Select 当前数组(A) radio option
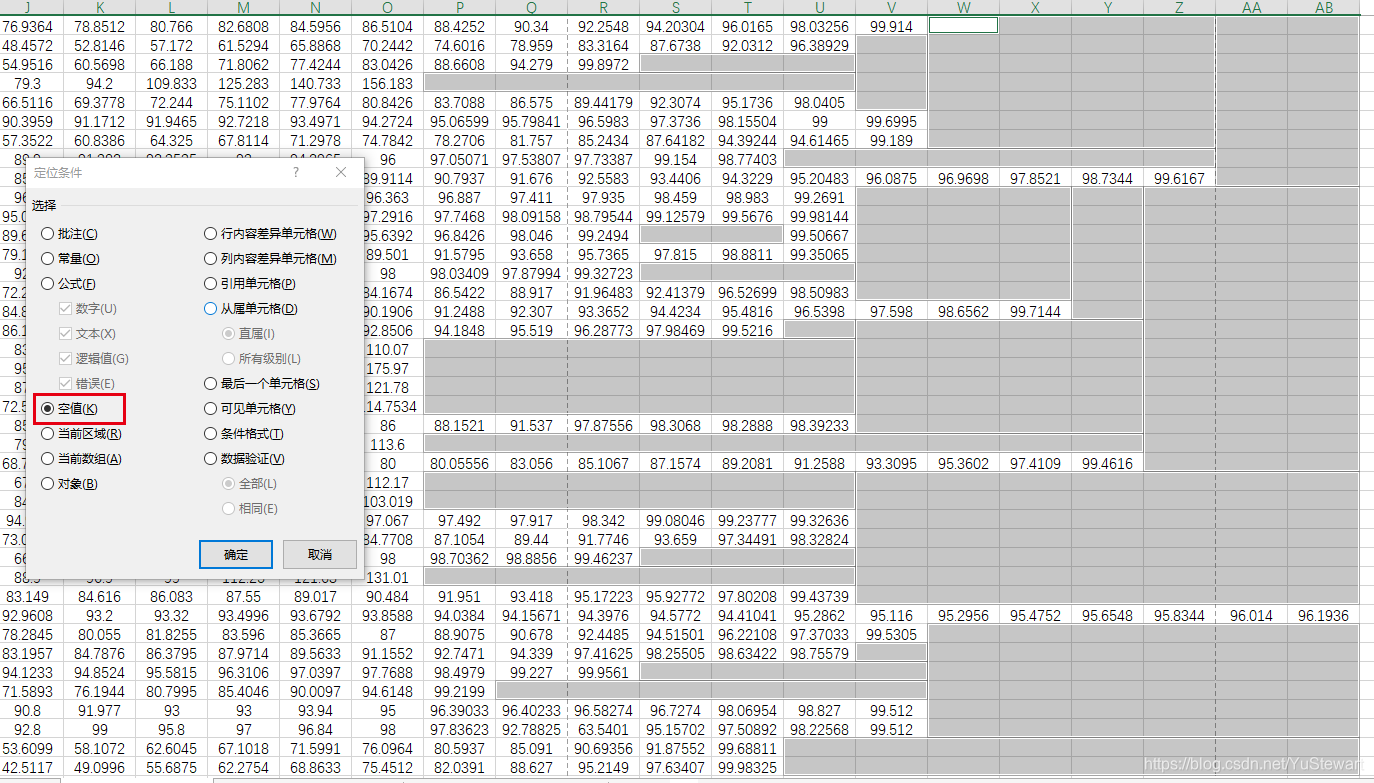This screenshot has height=783, width=1374. coord(81,459)
